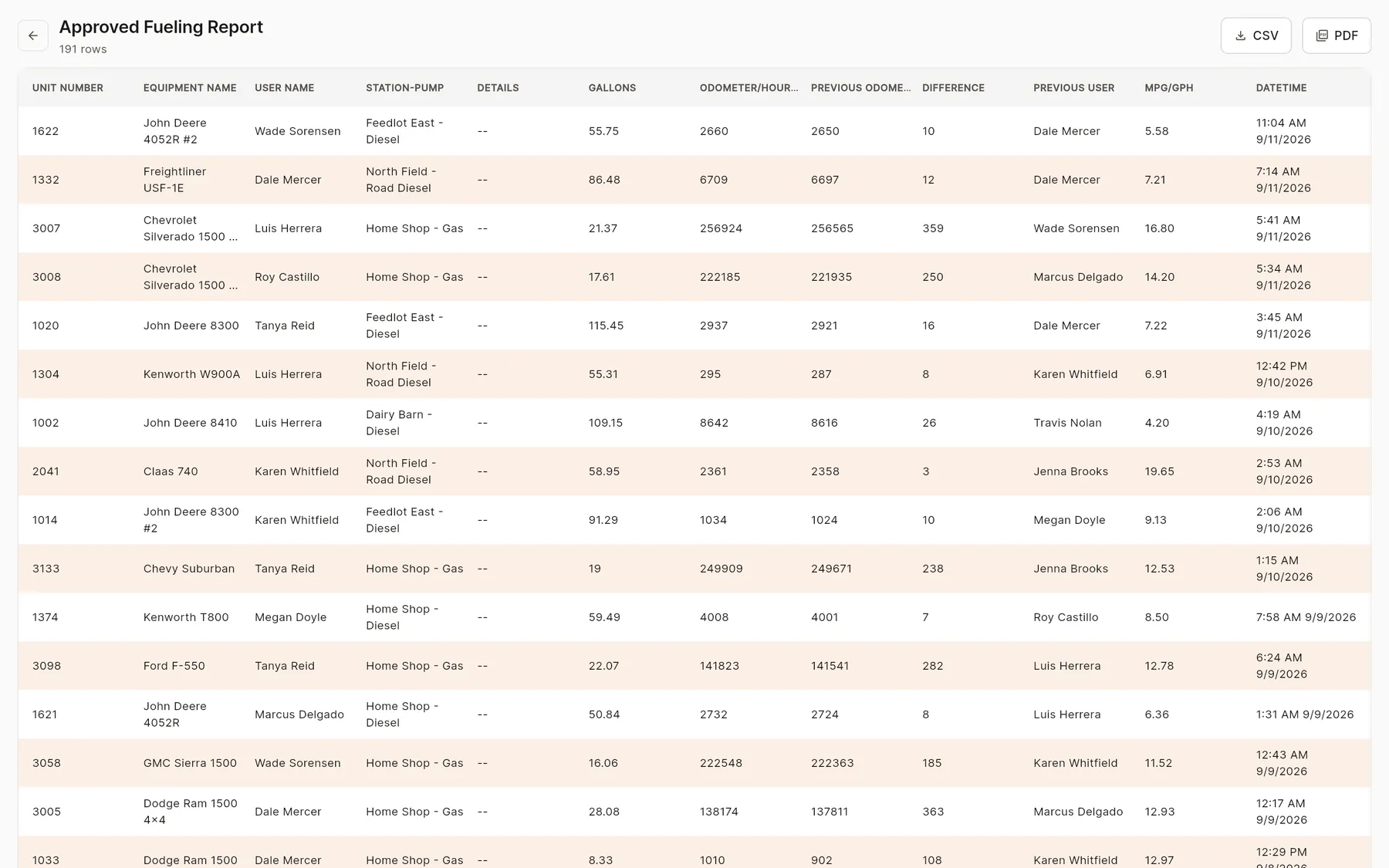
Task: Click Freightliner USF-1E equipment name
Action: click(174, 180)
